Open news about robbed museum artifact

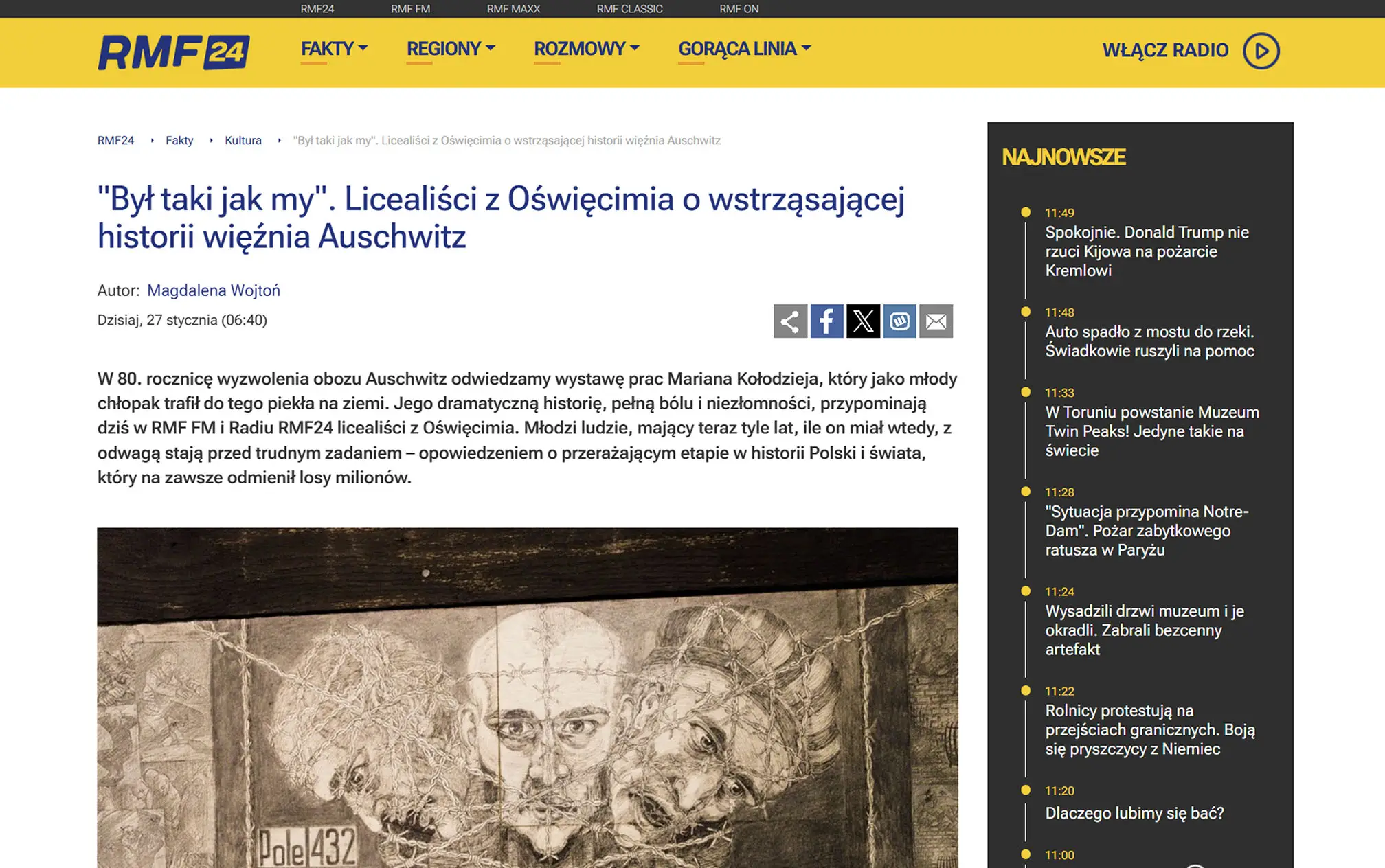tap(1145, 630)
